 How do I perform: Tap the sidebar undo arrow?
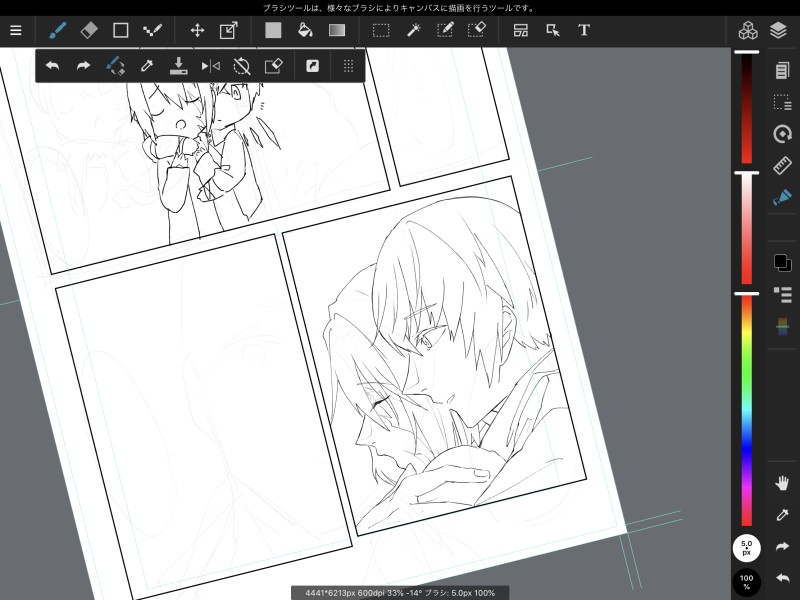click(782, 578)
